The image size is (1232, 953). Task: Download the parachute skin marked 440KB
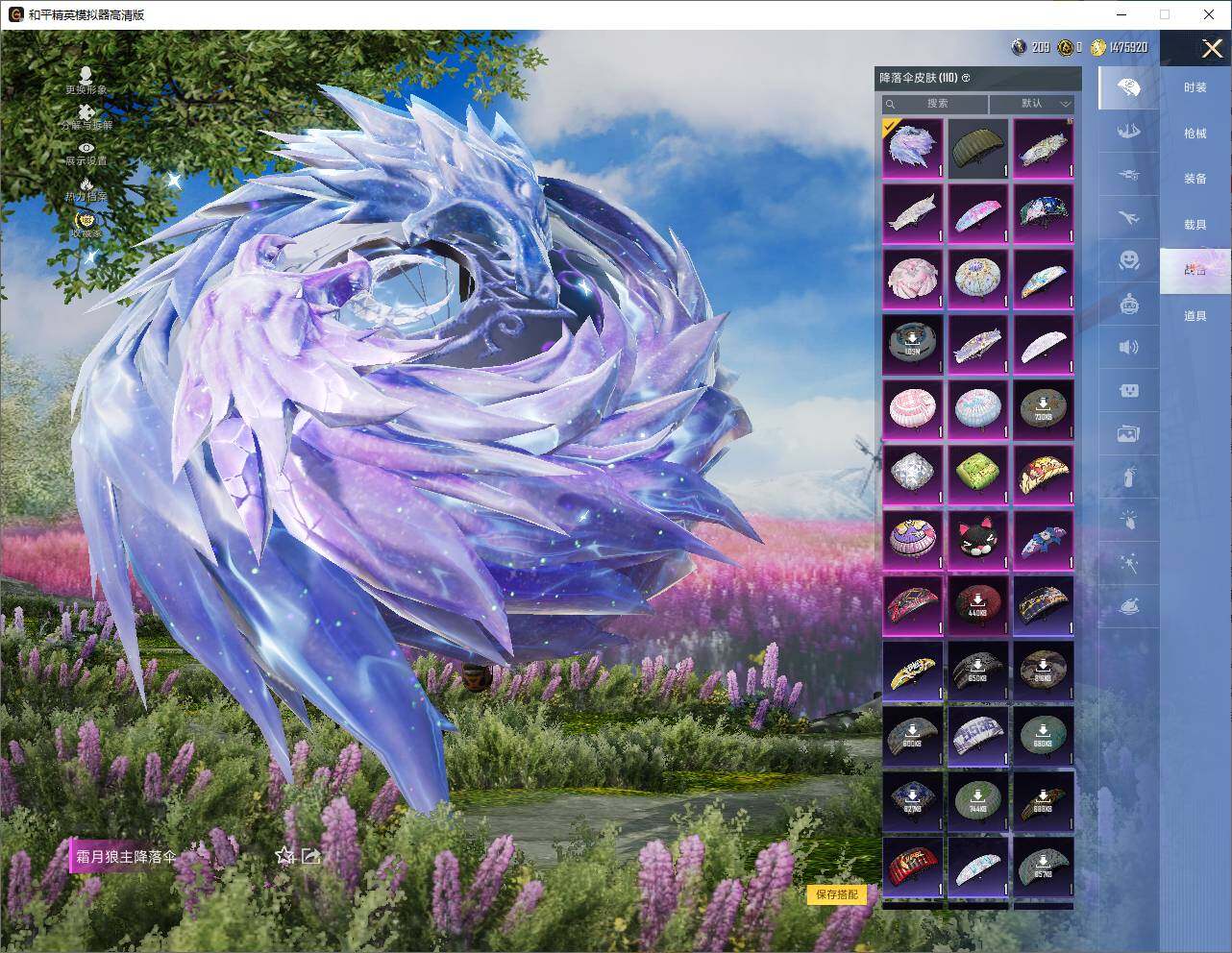(x=978, y=605)
